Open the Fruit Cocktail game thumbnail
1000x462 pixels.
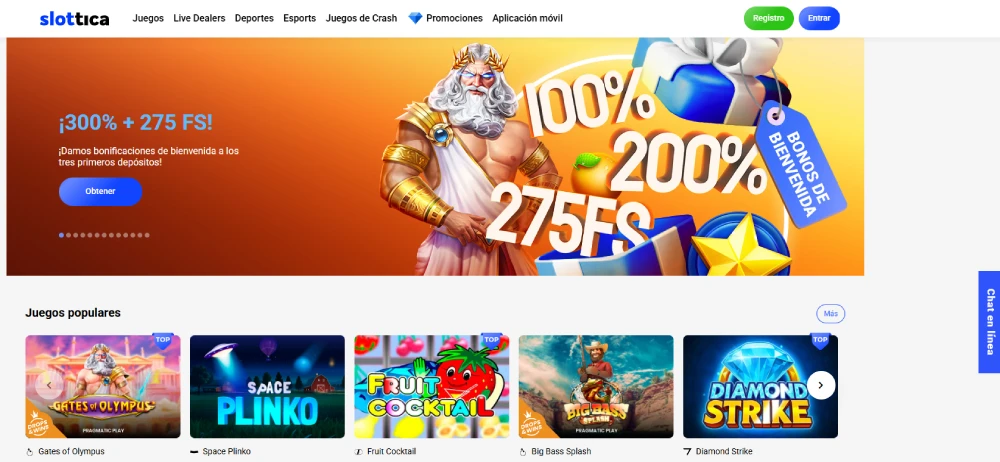point(432,387)
